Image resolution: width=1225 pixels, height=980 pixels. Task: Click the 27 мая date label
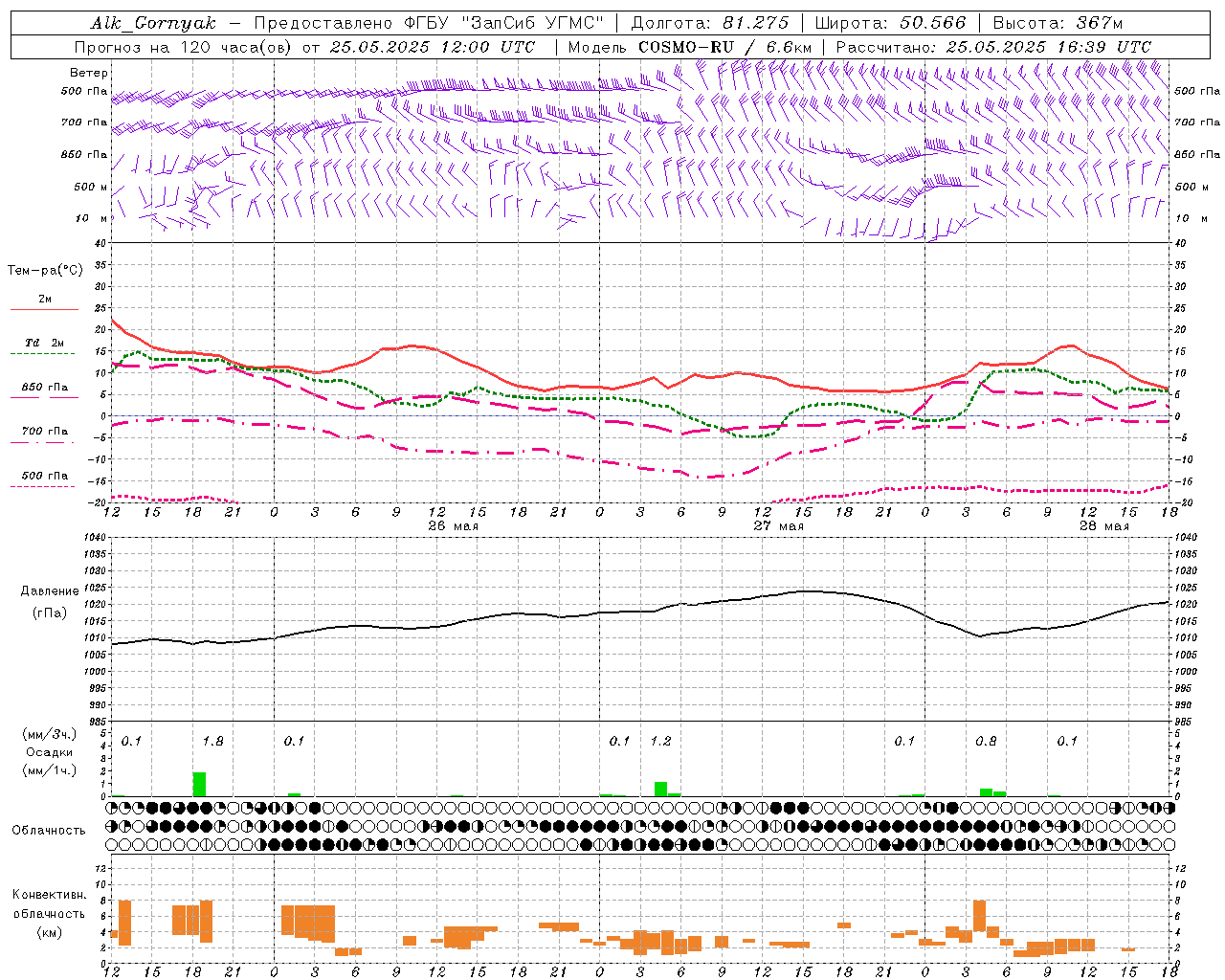click(x=778, y=525)
